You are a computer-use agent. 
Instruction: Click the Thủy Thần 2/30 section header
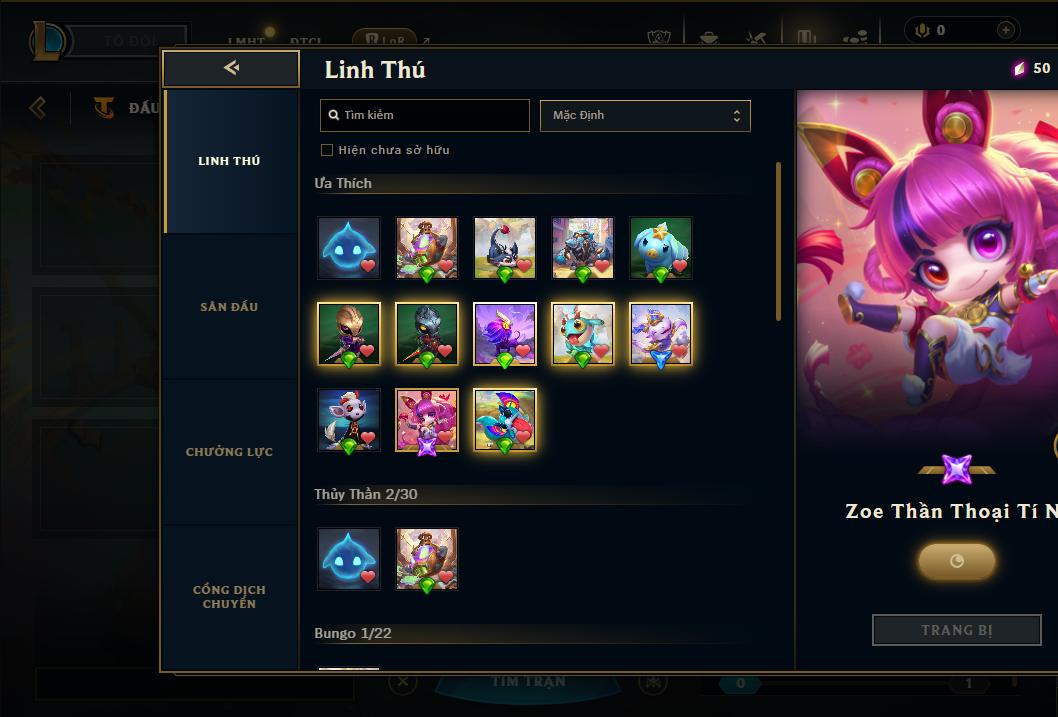pyautogui.click(x=366, y=494)
